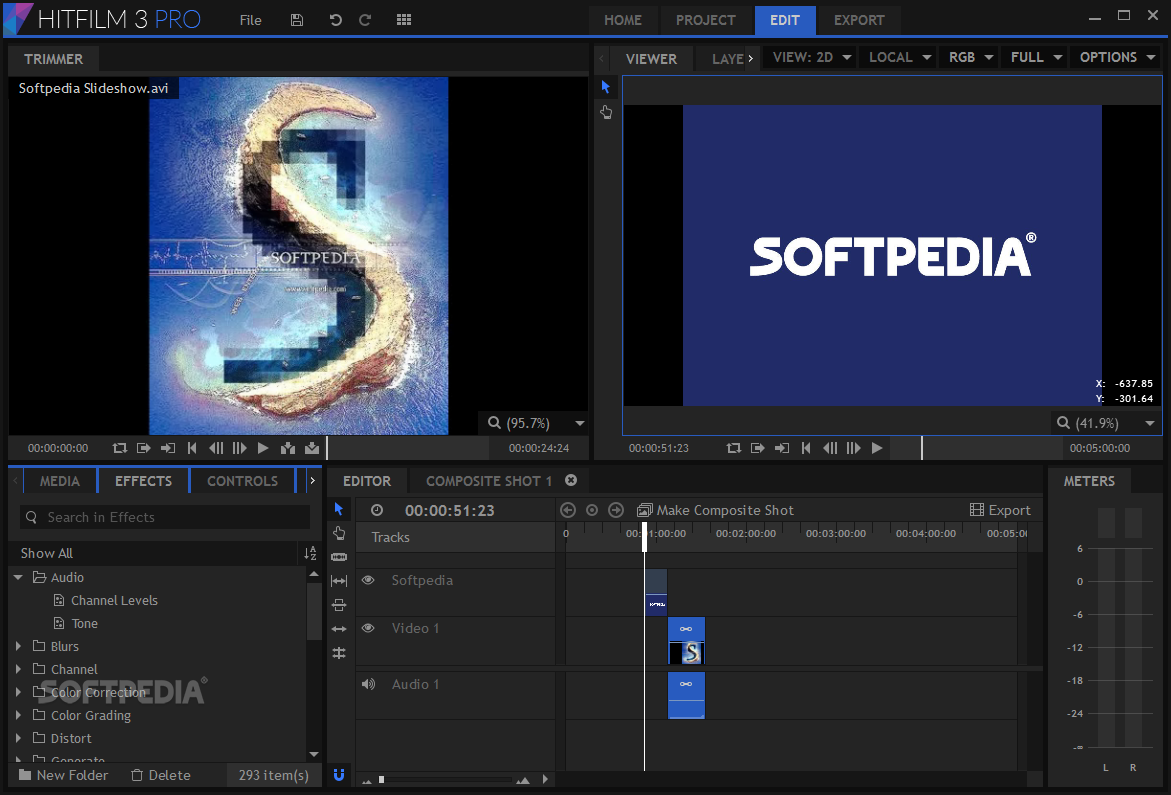The height and width of the screenshot is (795, 1171).
Task: Hide the Video 1 track with its eye icon
Action: click(368, 628)
